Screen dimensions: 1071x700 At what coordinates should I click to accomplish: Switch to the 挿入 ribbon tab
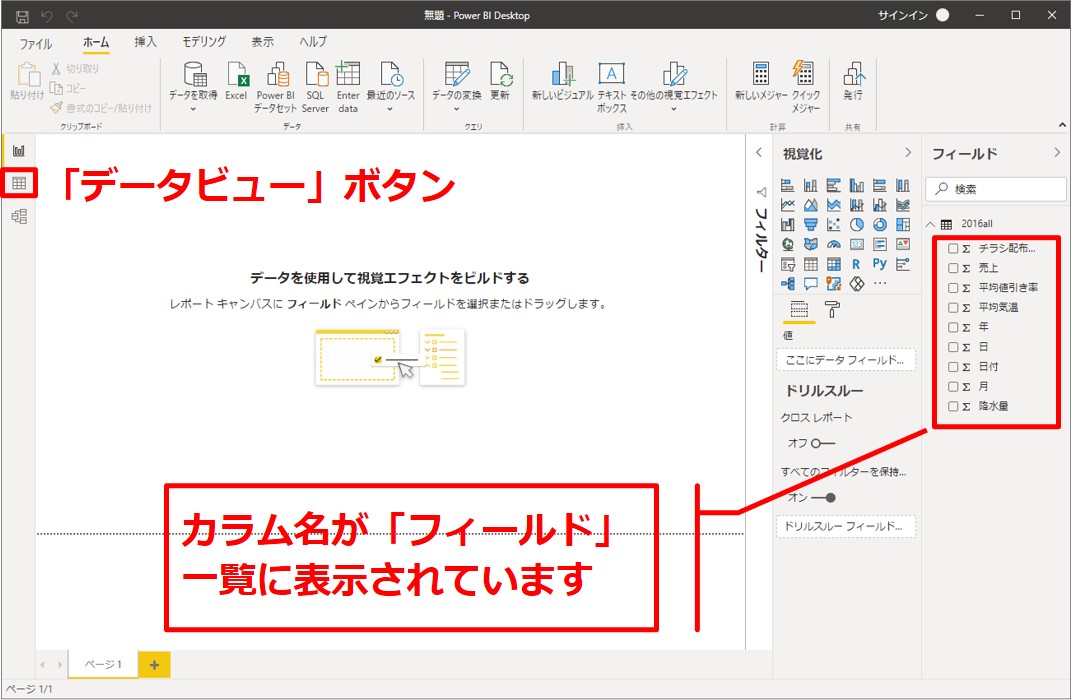pos(146,42)
